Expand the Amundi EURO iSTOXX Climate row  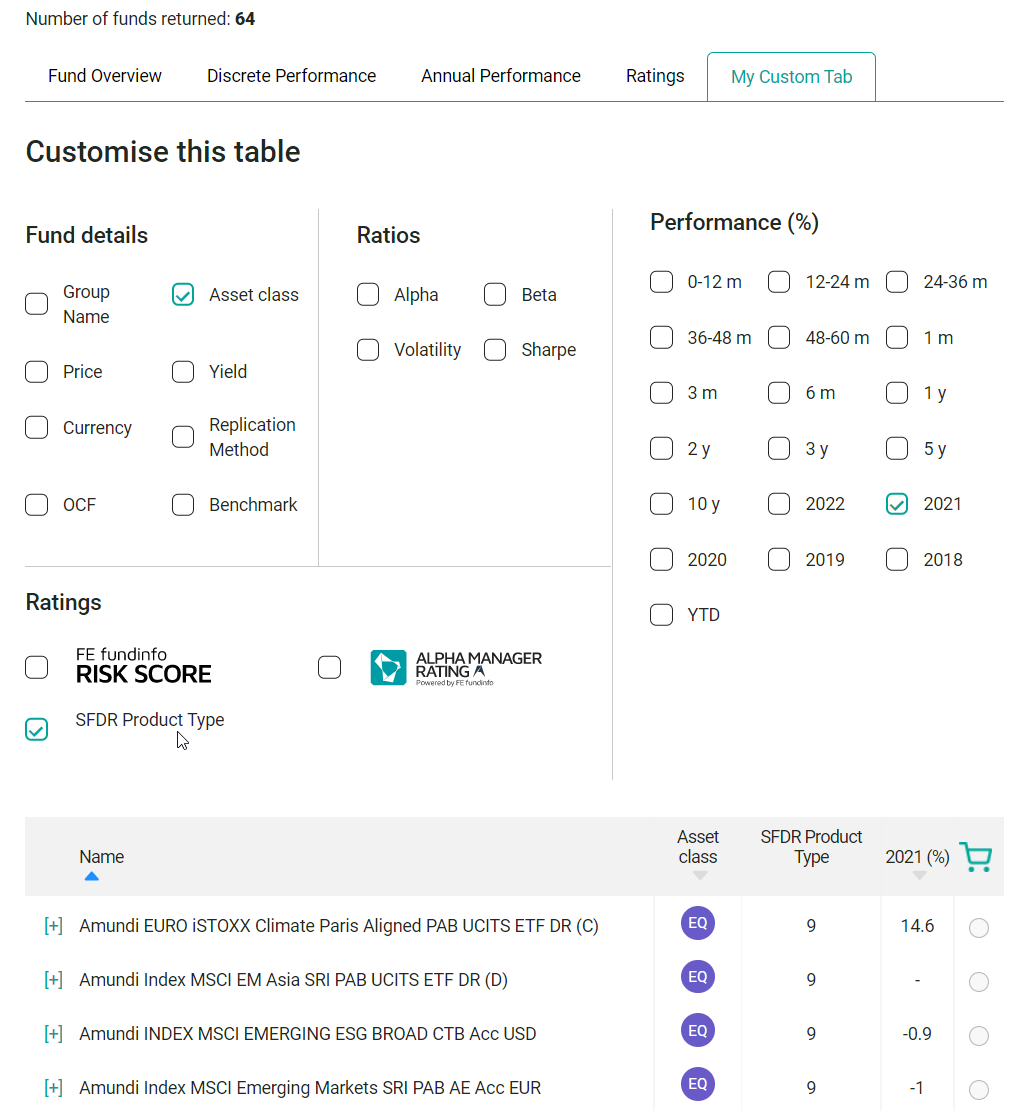(x=53, y=926)
